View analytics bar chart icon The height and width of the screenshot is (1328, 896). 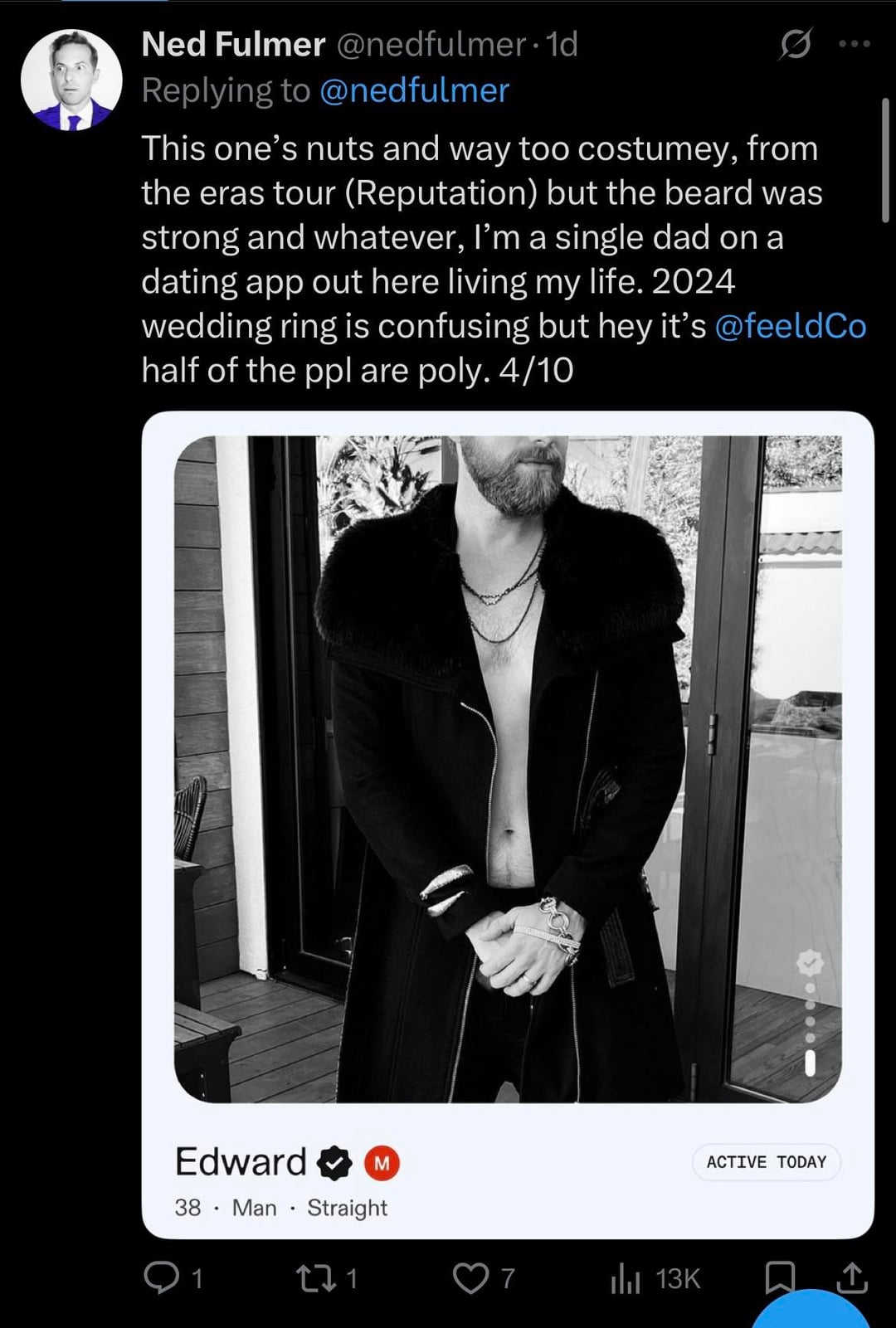click(x=626, y=1278)
